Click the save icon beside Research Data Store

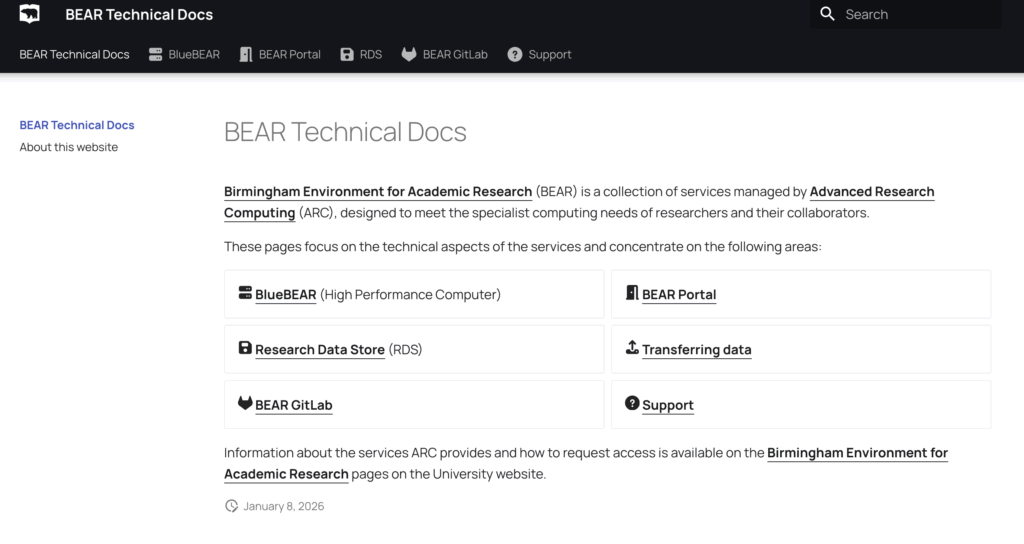(245, 348)
